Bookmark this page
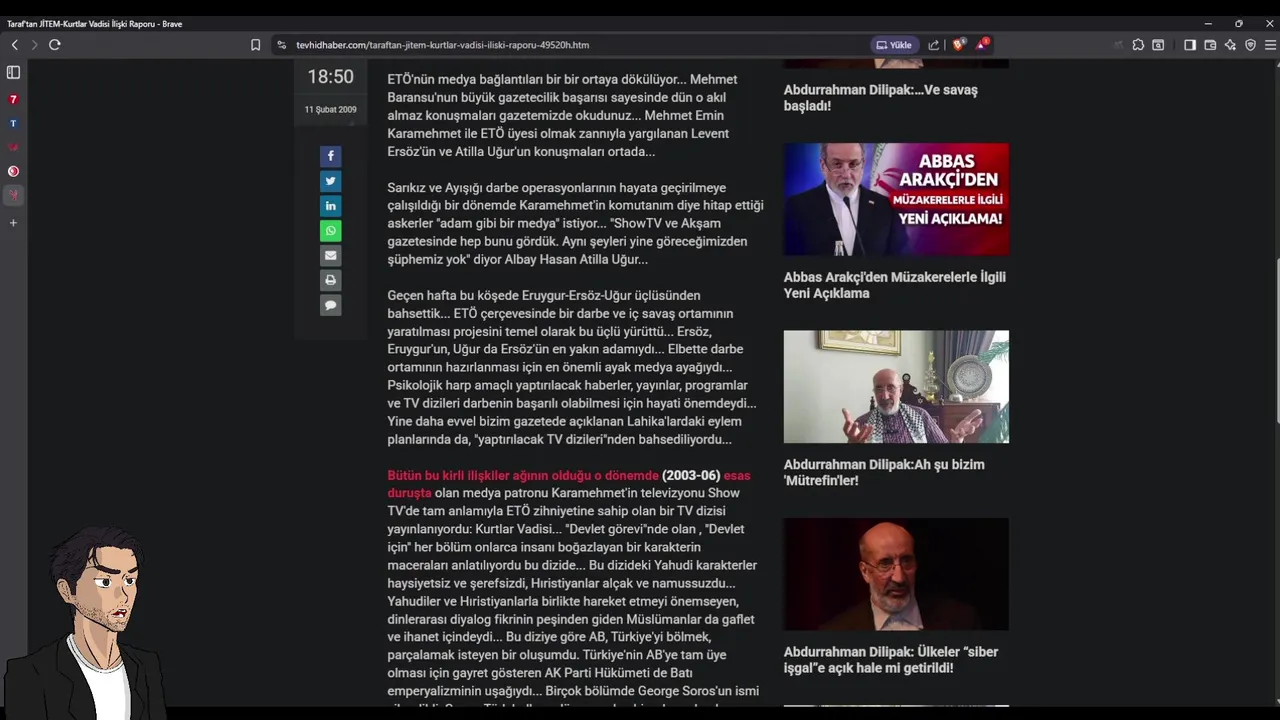Image resolution: width=1280 pixels, height=720 pixels. [x=256, y=45]
